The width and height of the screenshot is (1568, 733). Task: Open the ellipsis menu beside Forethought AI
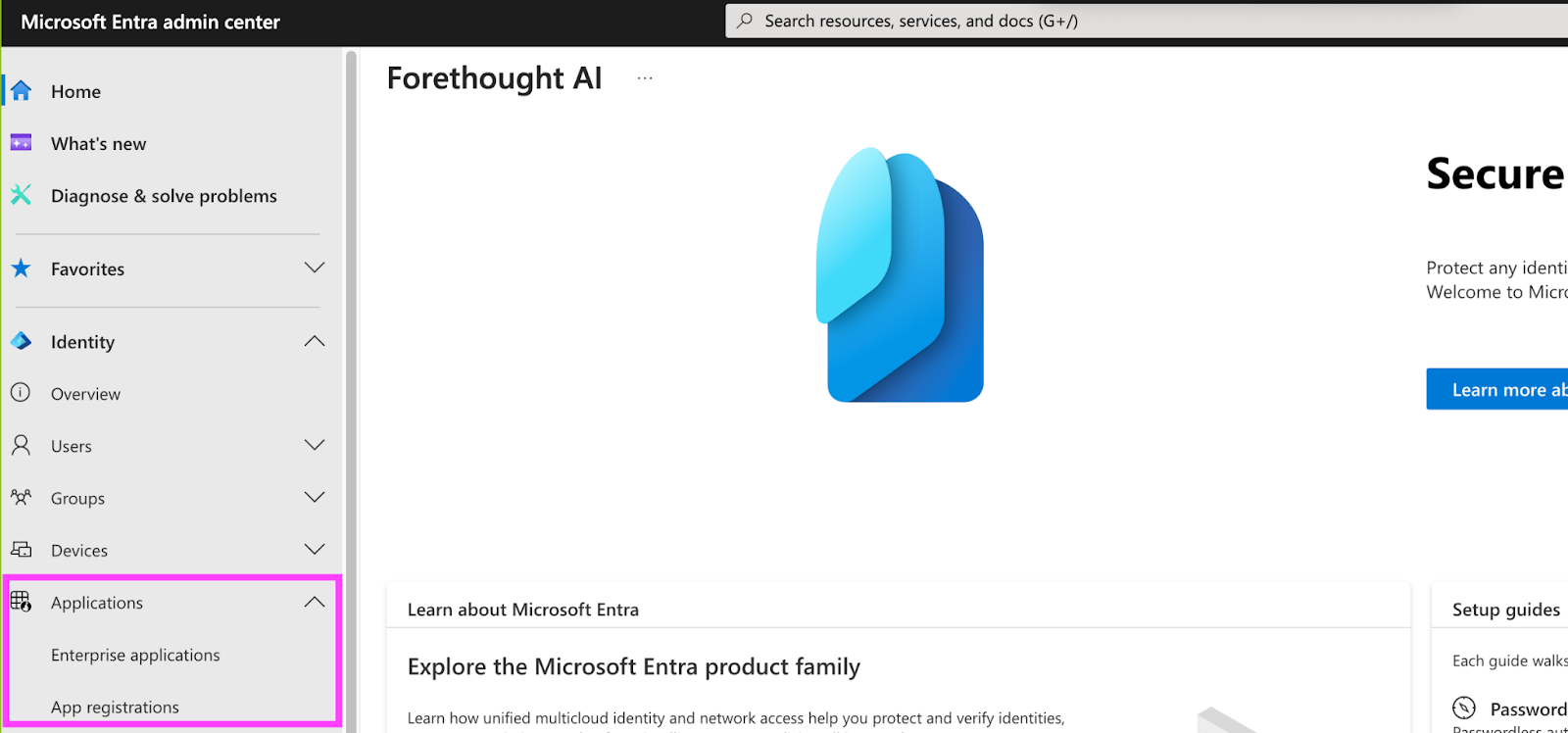tap(645, 78)
